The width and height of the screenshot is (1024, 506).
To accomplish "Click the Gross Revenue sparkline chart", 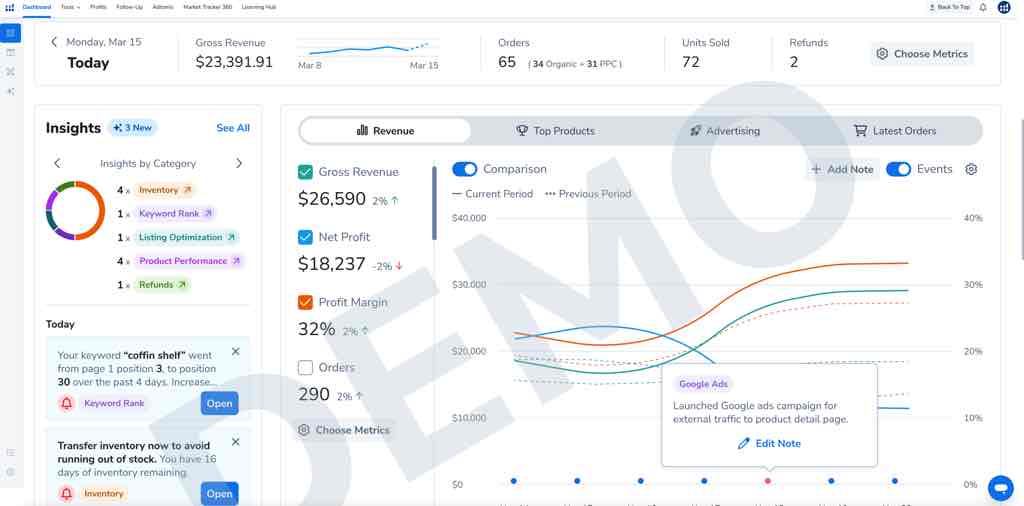I will pos(368,49).
